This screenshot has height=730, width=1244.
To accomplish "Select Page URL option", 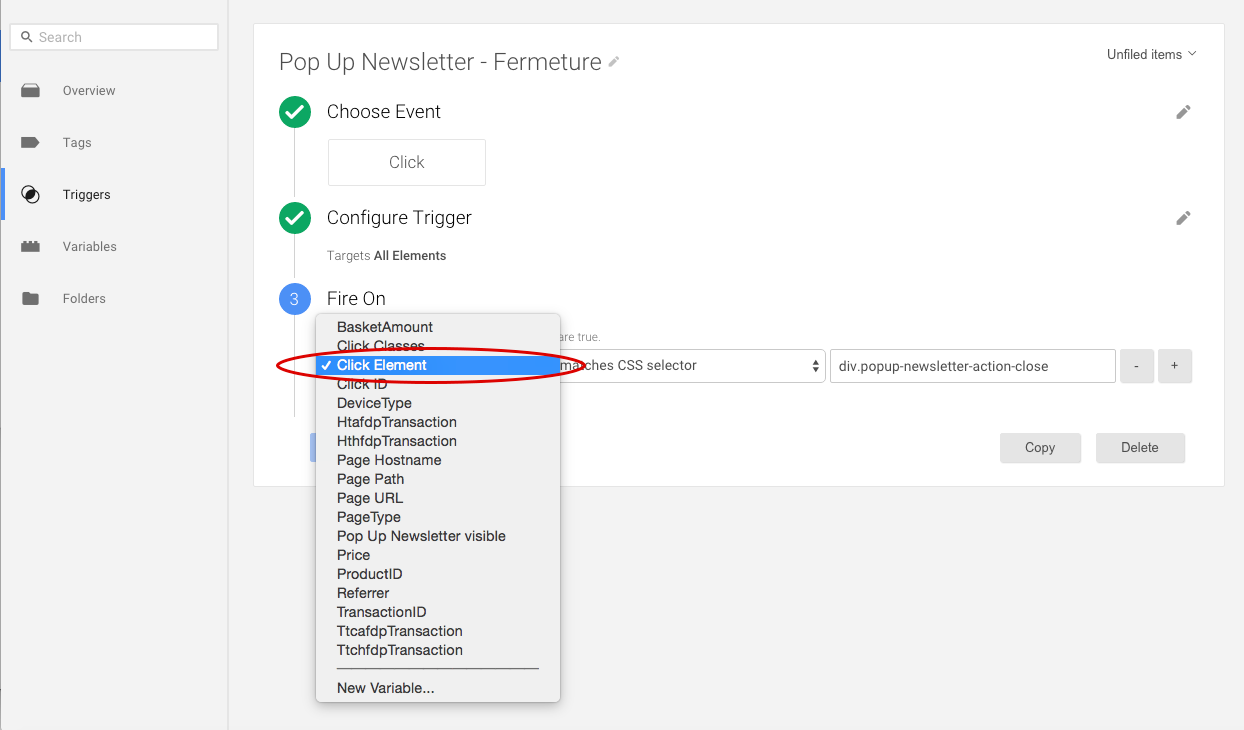I will [x=438, y=498].
